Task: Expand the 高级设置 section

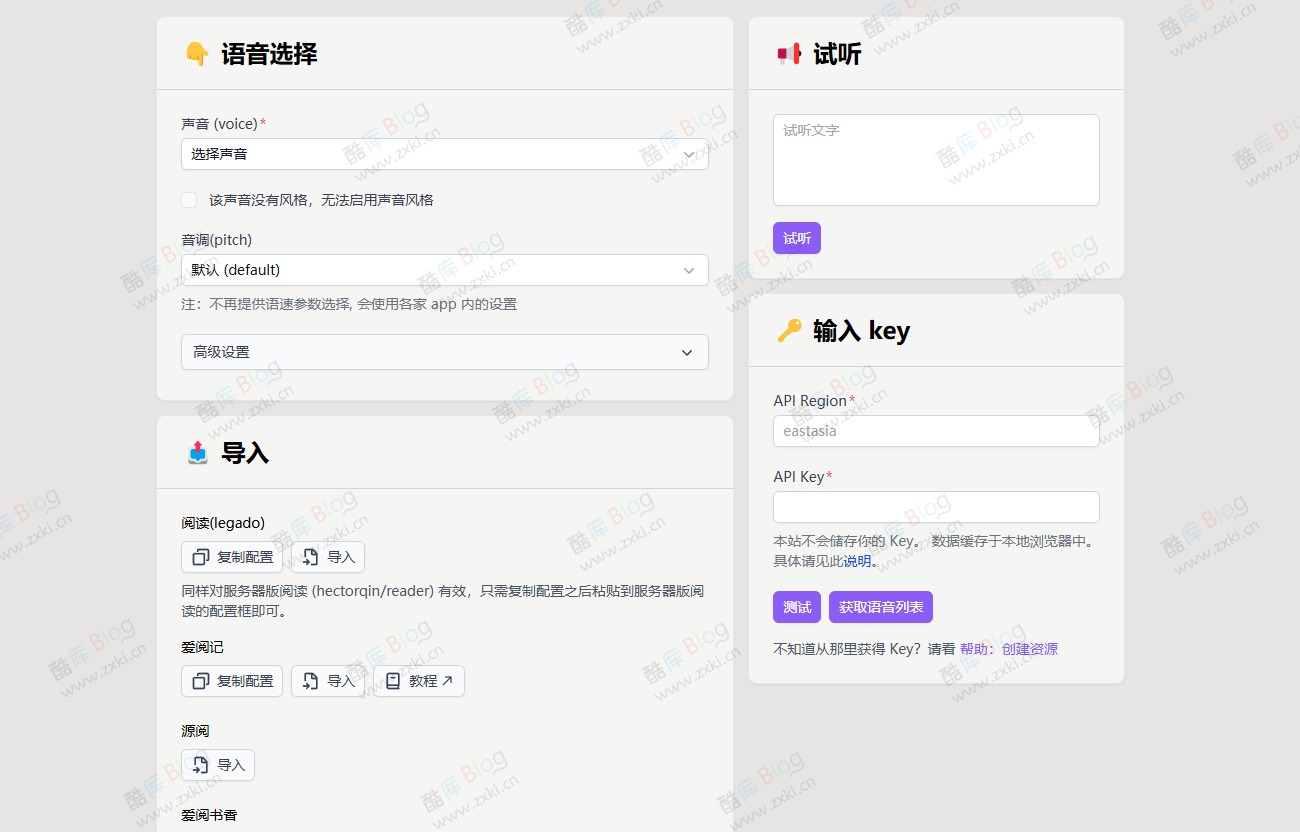Action: coord(444,352)
